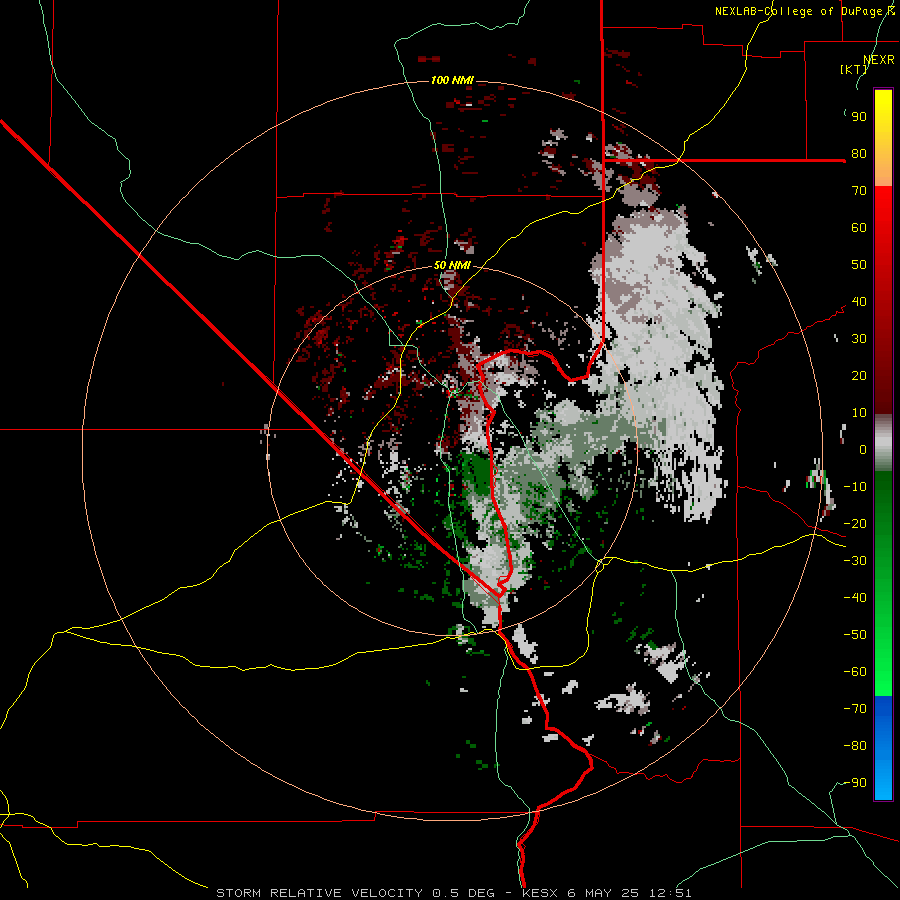Image resolution: width=900 pixels, height=900 pixels.
Task: Click the 20 value on velocity scale
Action: point(859,376)
